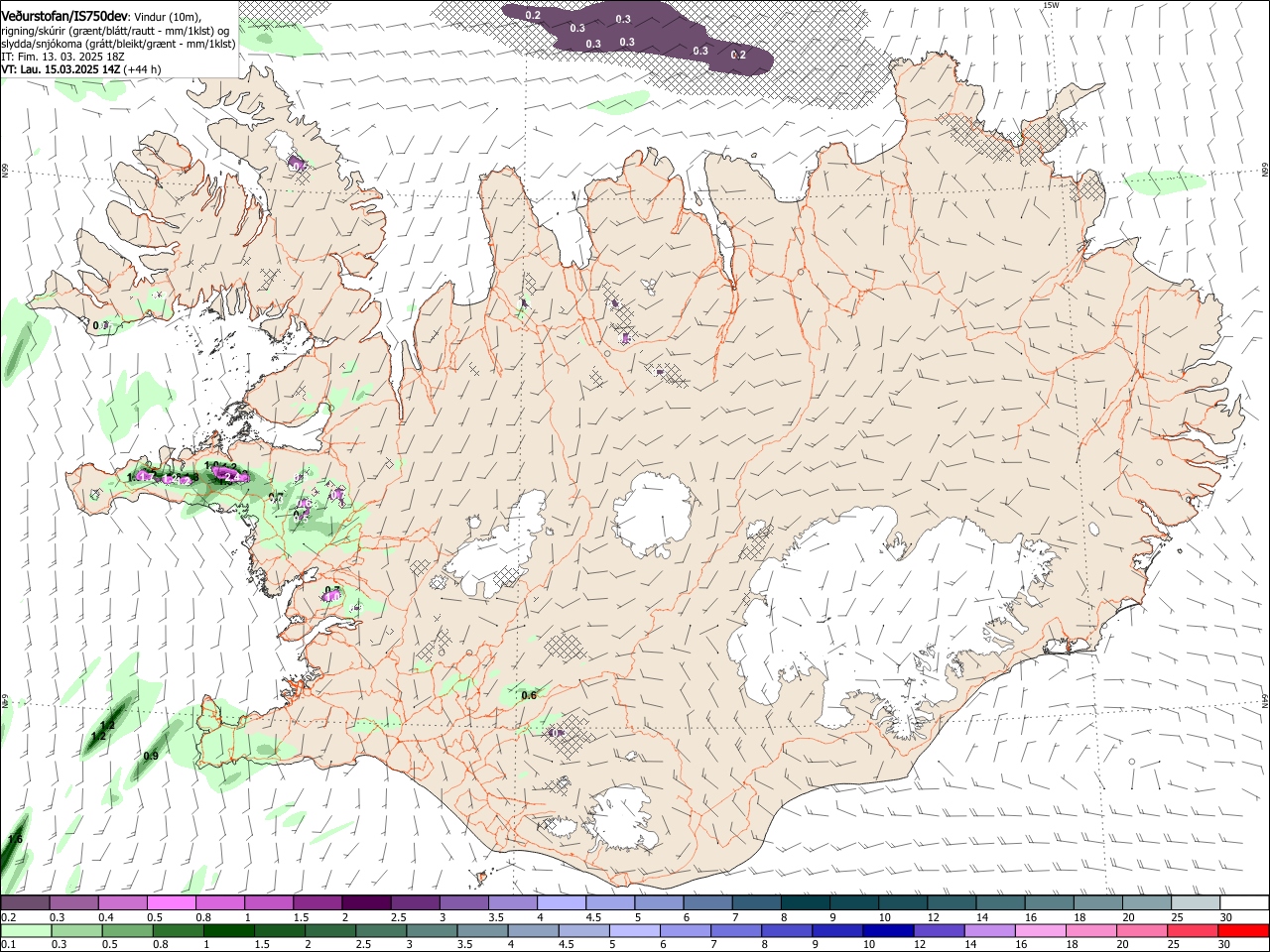Select the bottom-row blue swatch between 7 and 8
This screenshot has height=952, width=1270.
737,930
